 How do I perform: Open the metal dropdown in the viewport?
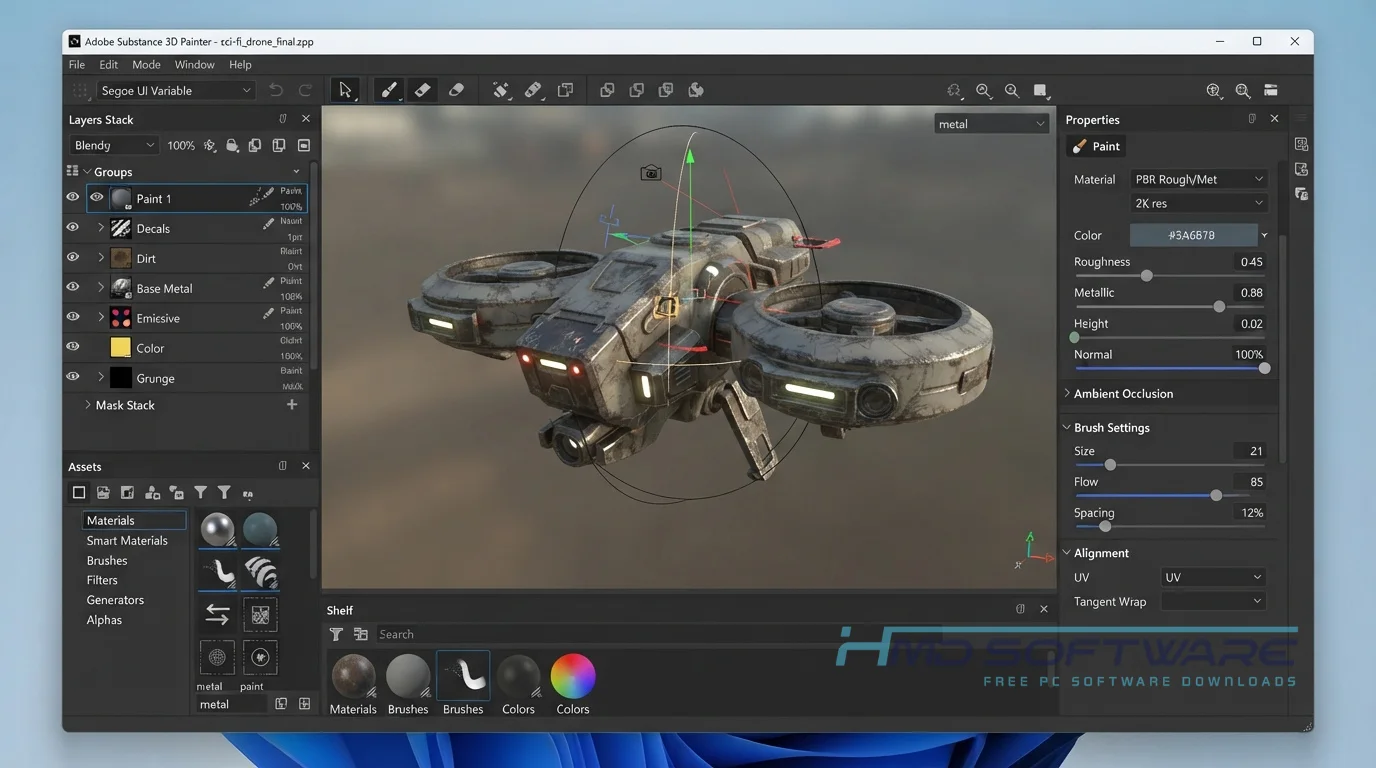[x=992, y=124]
